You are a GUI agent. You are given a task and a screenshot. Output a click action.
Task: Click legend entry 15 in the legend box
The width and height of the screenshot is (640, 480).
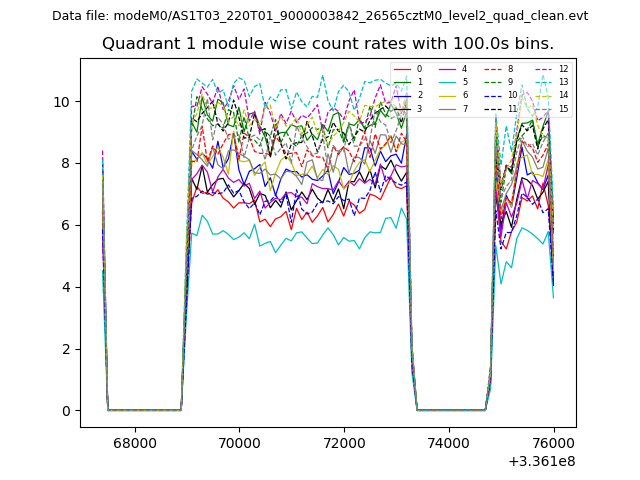pos(563,109)
